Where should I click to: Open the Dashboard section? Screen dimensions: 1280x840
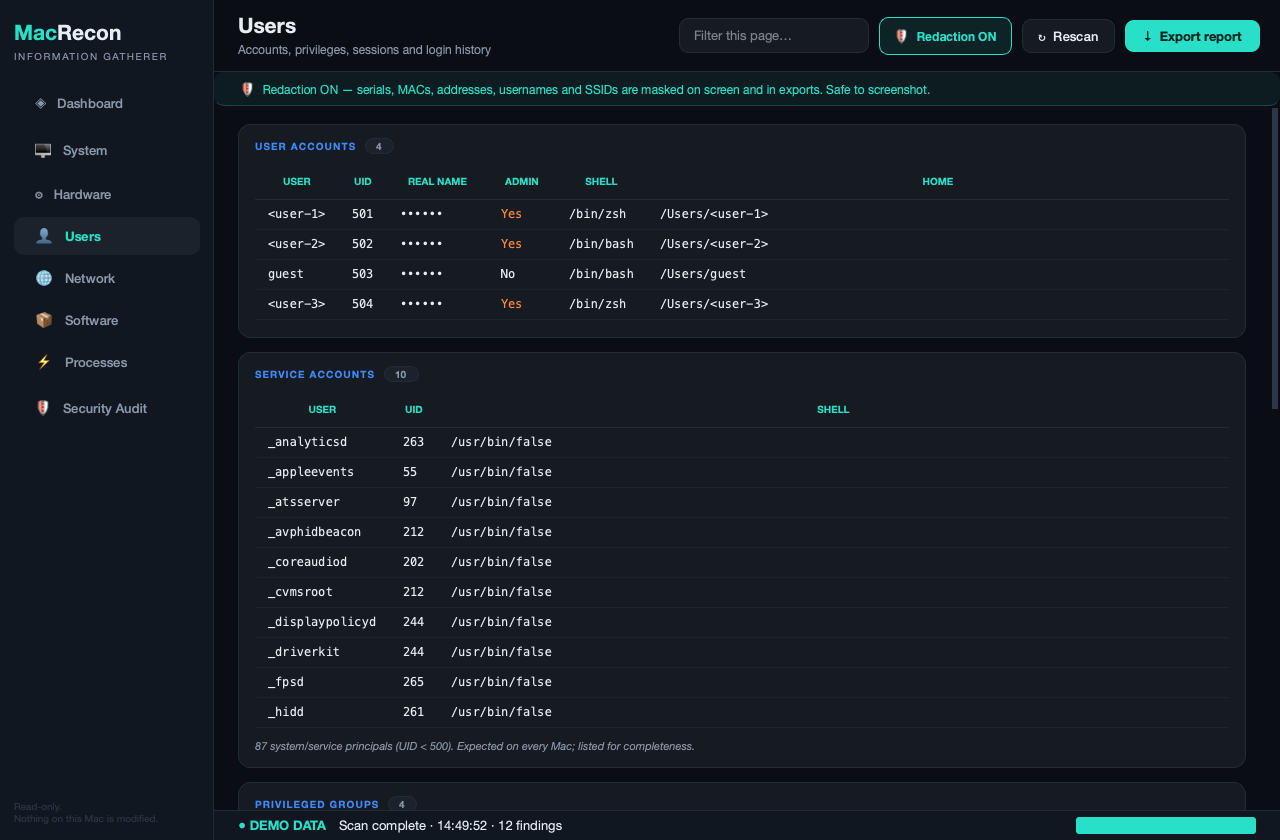click(107, 103)
